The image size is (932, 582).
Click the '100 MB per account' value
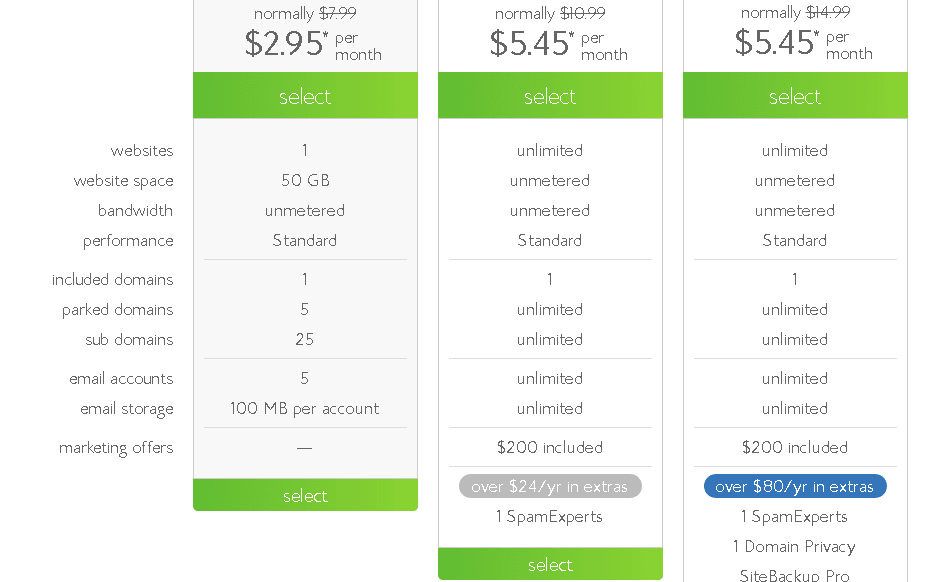[x=305, y=409]
